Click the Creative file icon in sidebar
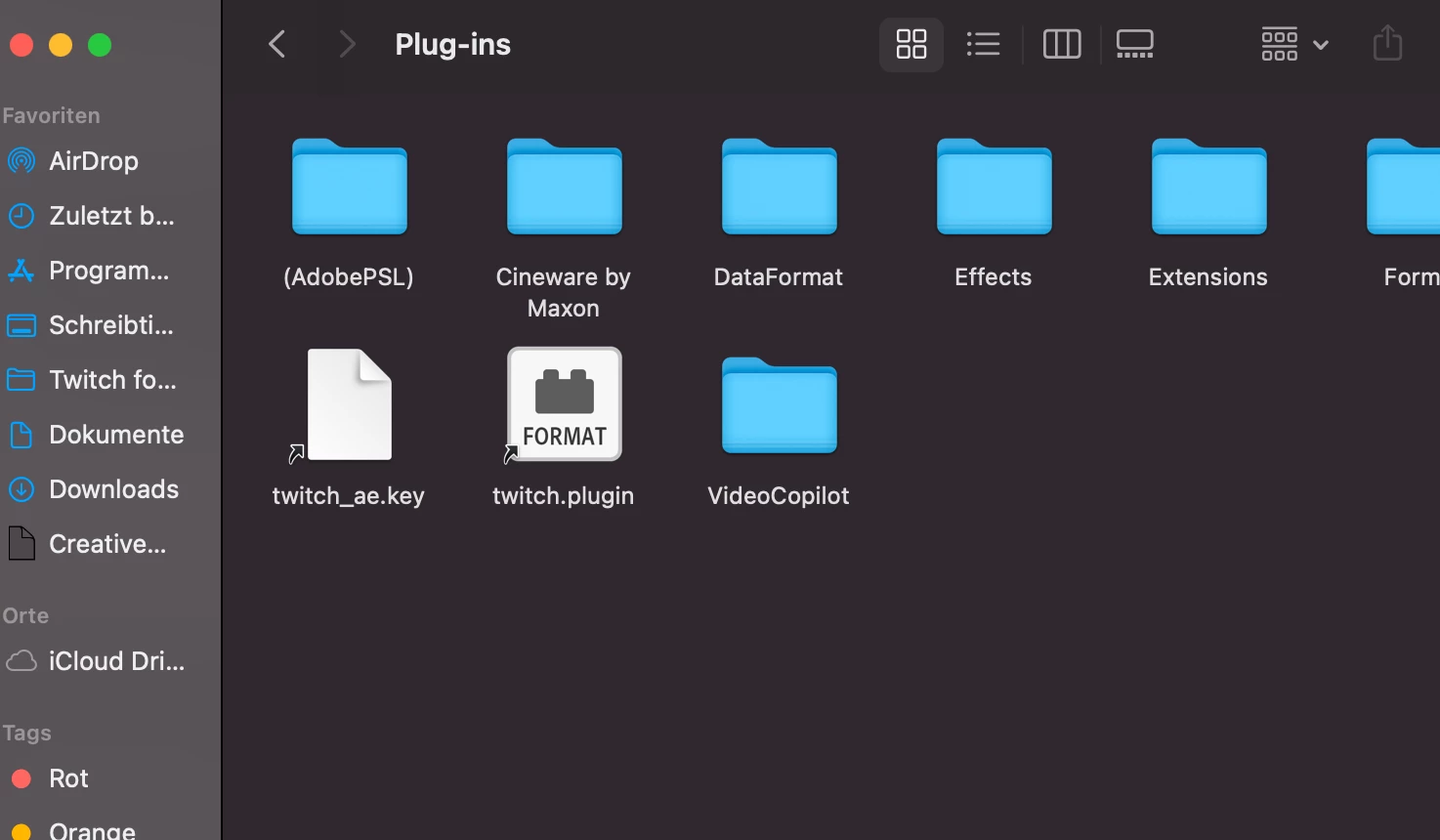Viewport: 1440px width, 840px height. pyautogui.click(x=21, y=544)
